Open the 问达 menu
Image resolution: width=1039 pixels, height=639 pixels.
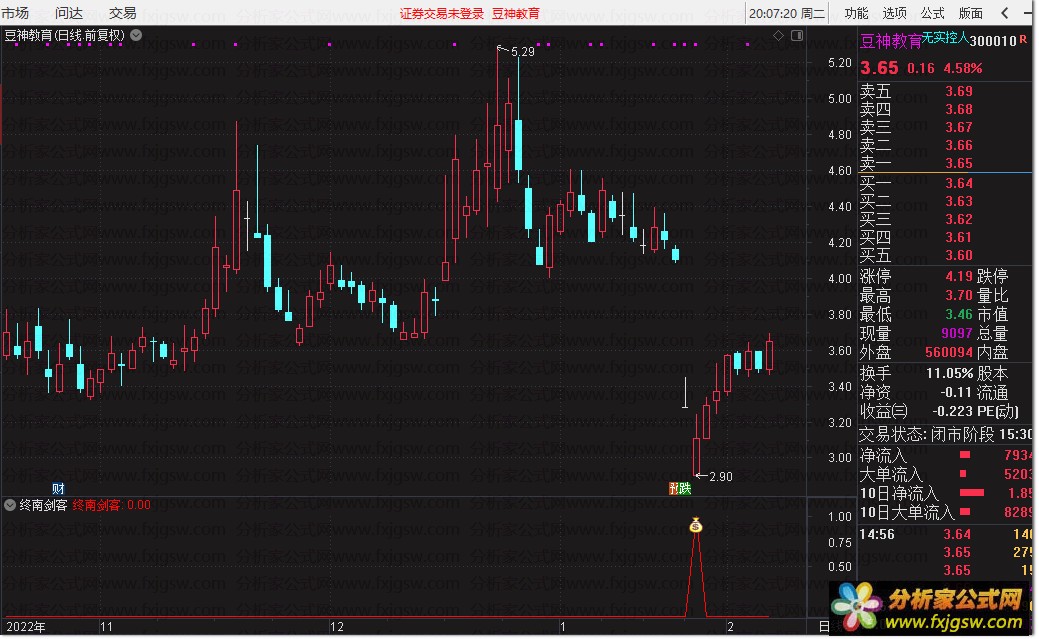[69, 13]
